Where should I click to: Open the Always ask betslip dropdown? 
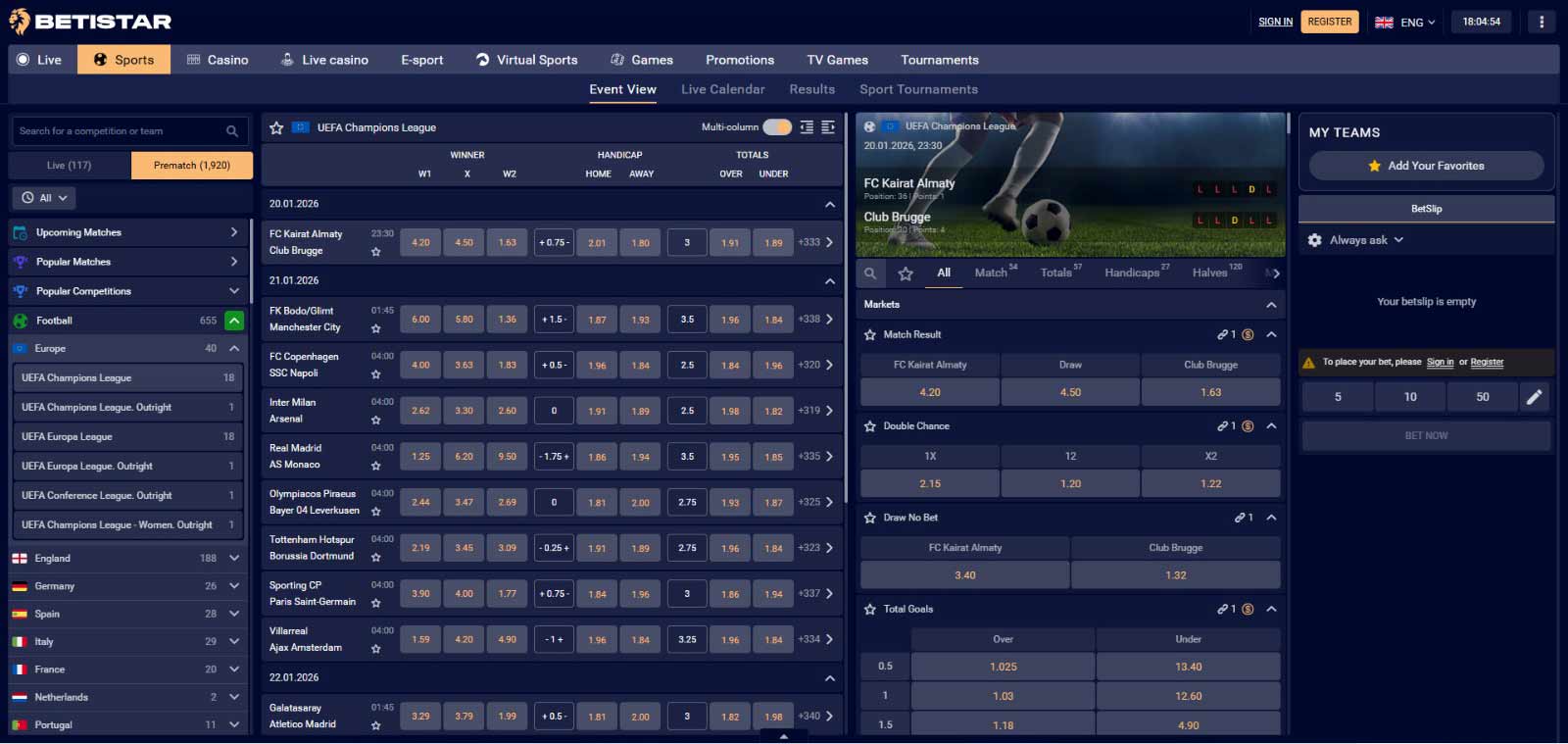click(x=1366, y=240)
